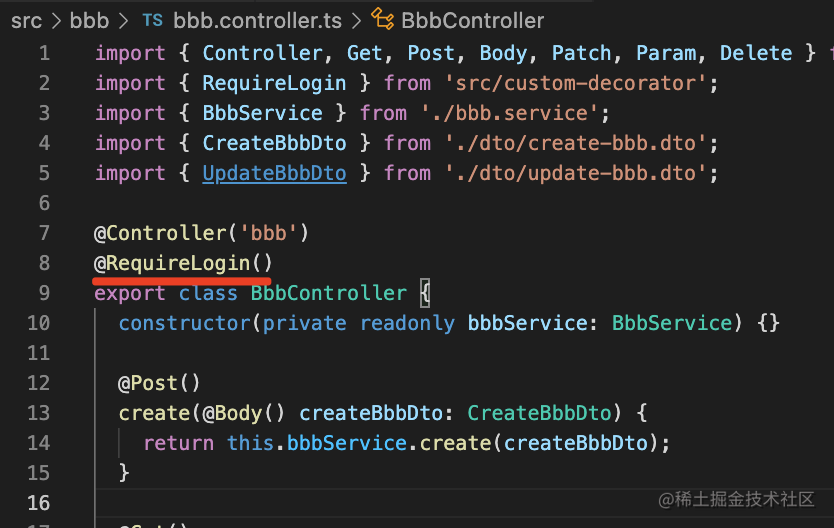The image size is (834, 528).
Task: Click the 'src/custom-decorator' import path
Action: click(579, 83)
